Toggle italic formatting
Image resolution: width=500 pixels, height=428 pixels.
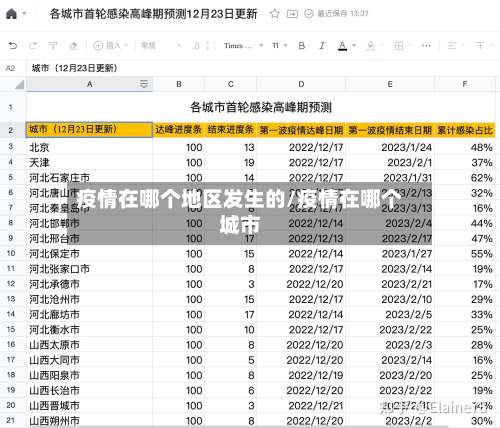coord(322,46)
